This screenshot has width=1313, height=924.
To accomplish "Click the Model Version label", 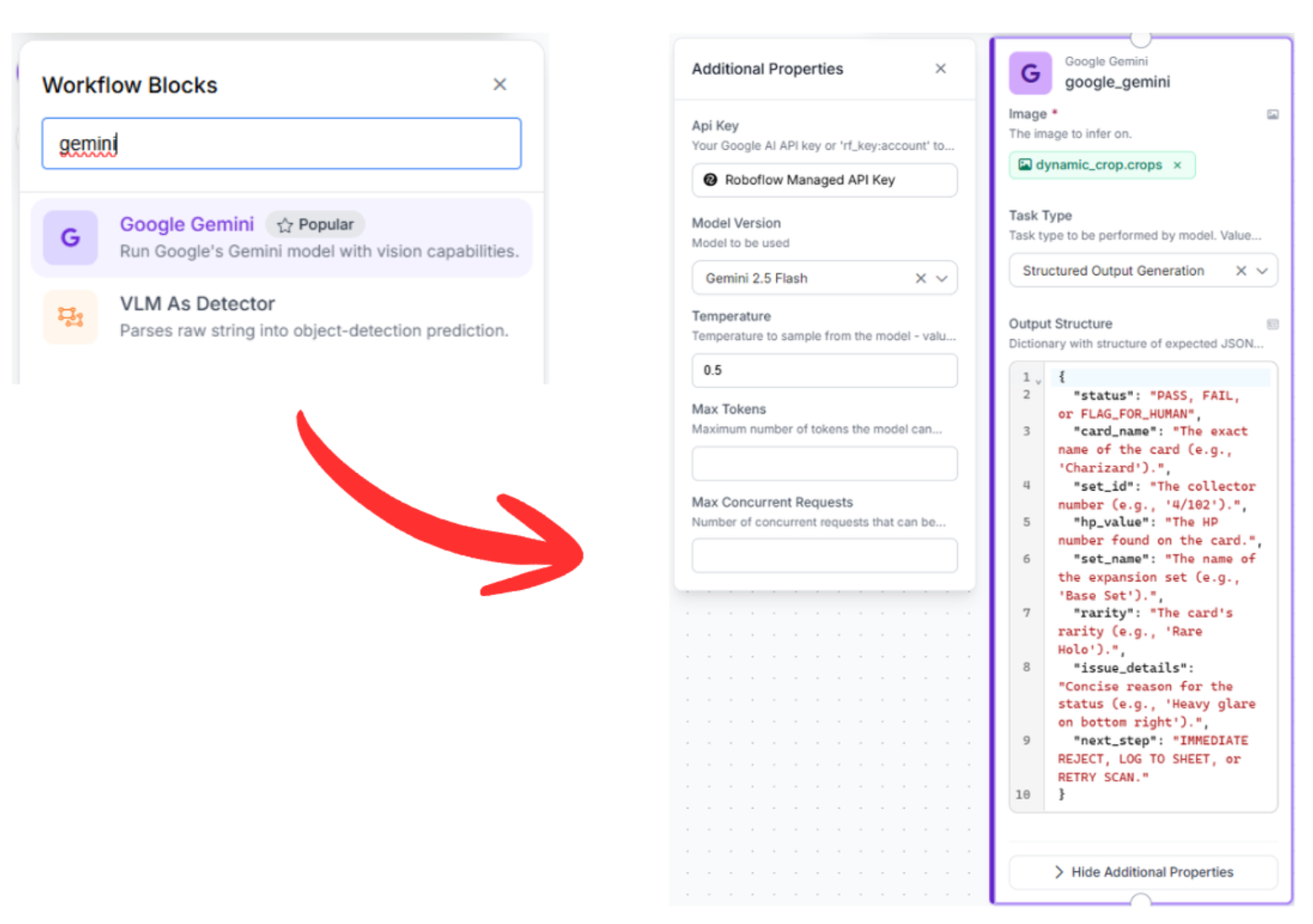I will 736,223.
